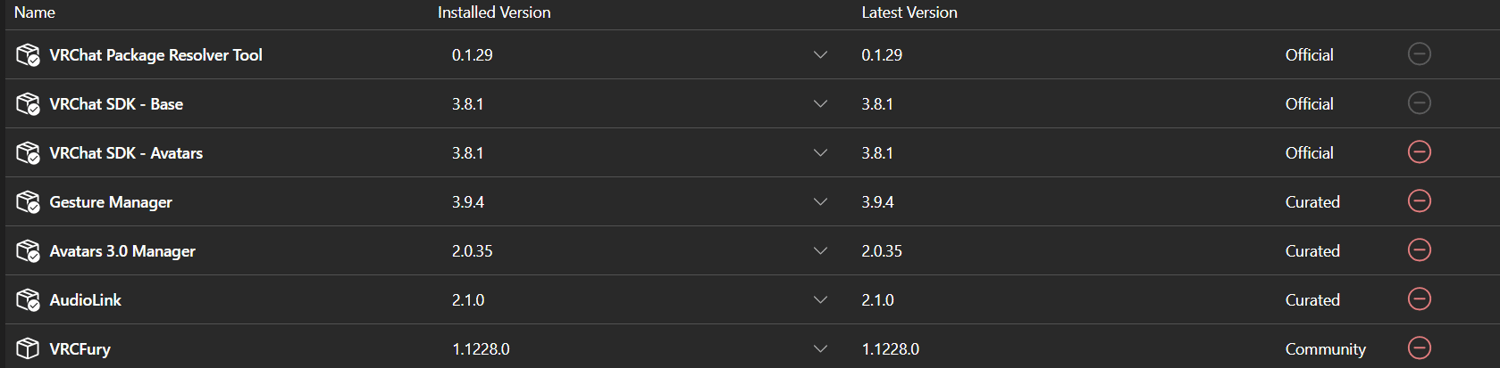The width and height of the screenshot is (1500, 368).
Task: Click the Installed Version column header
Action: click(x=494, y=13)
